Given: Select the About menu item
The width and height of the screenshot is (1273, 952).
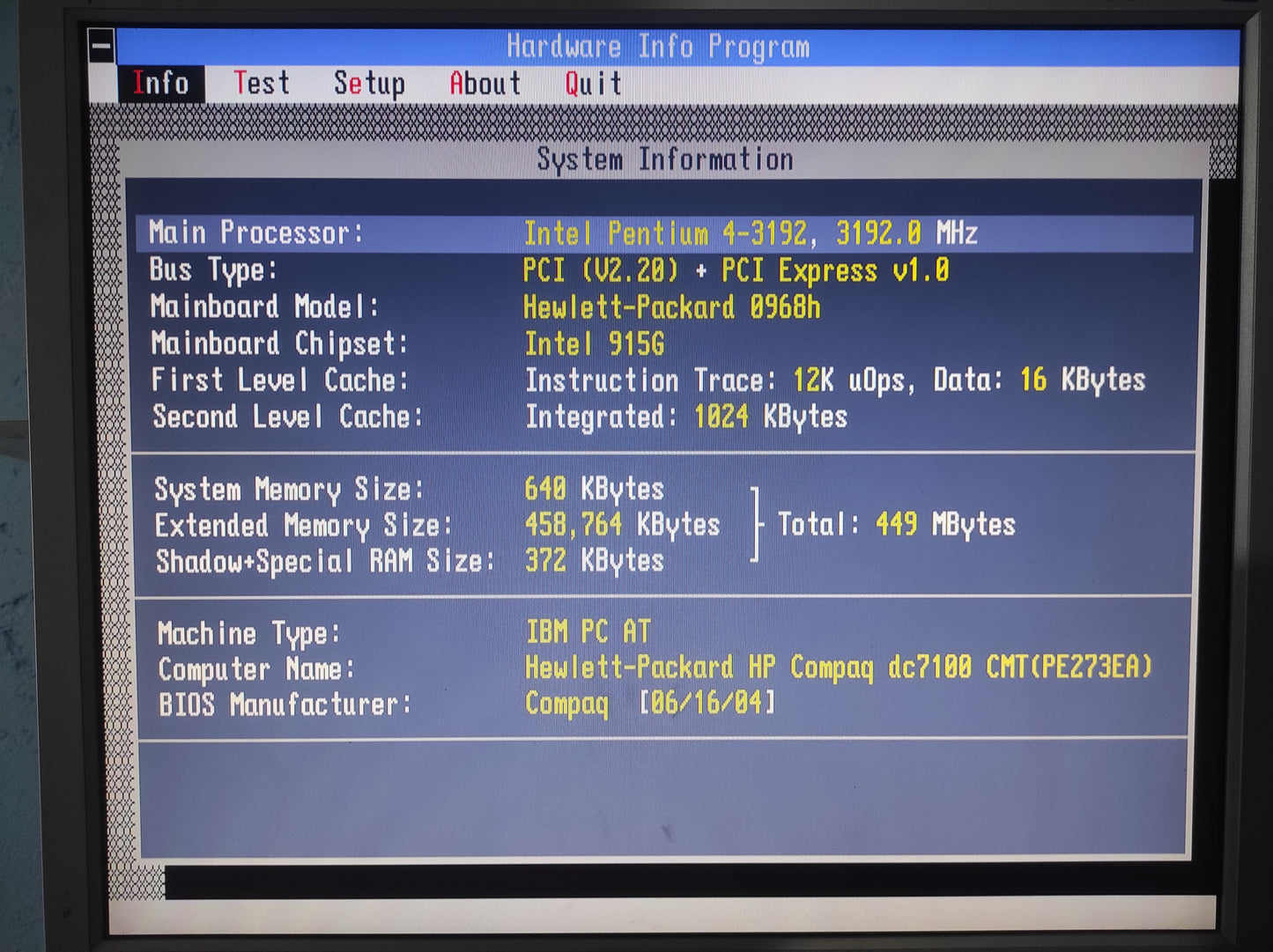Looking at the screenshot, I should [x=485, y=84].
